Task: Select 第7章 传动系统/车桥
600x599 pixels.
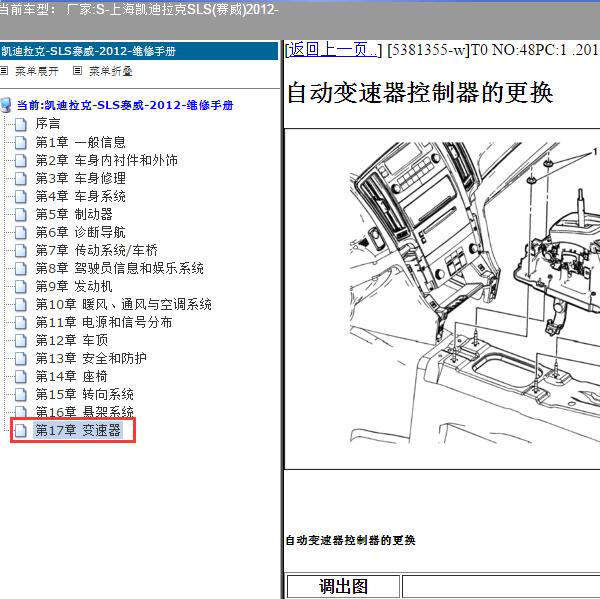Action: coord(96,250)
